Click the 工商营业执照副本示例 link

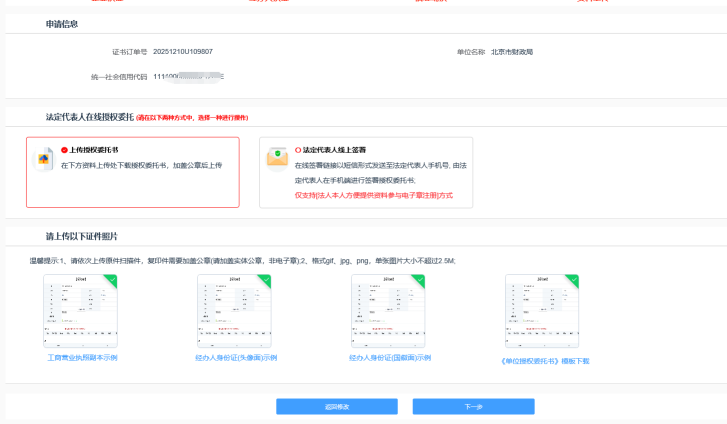[x=82, y=357]
